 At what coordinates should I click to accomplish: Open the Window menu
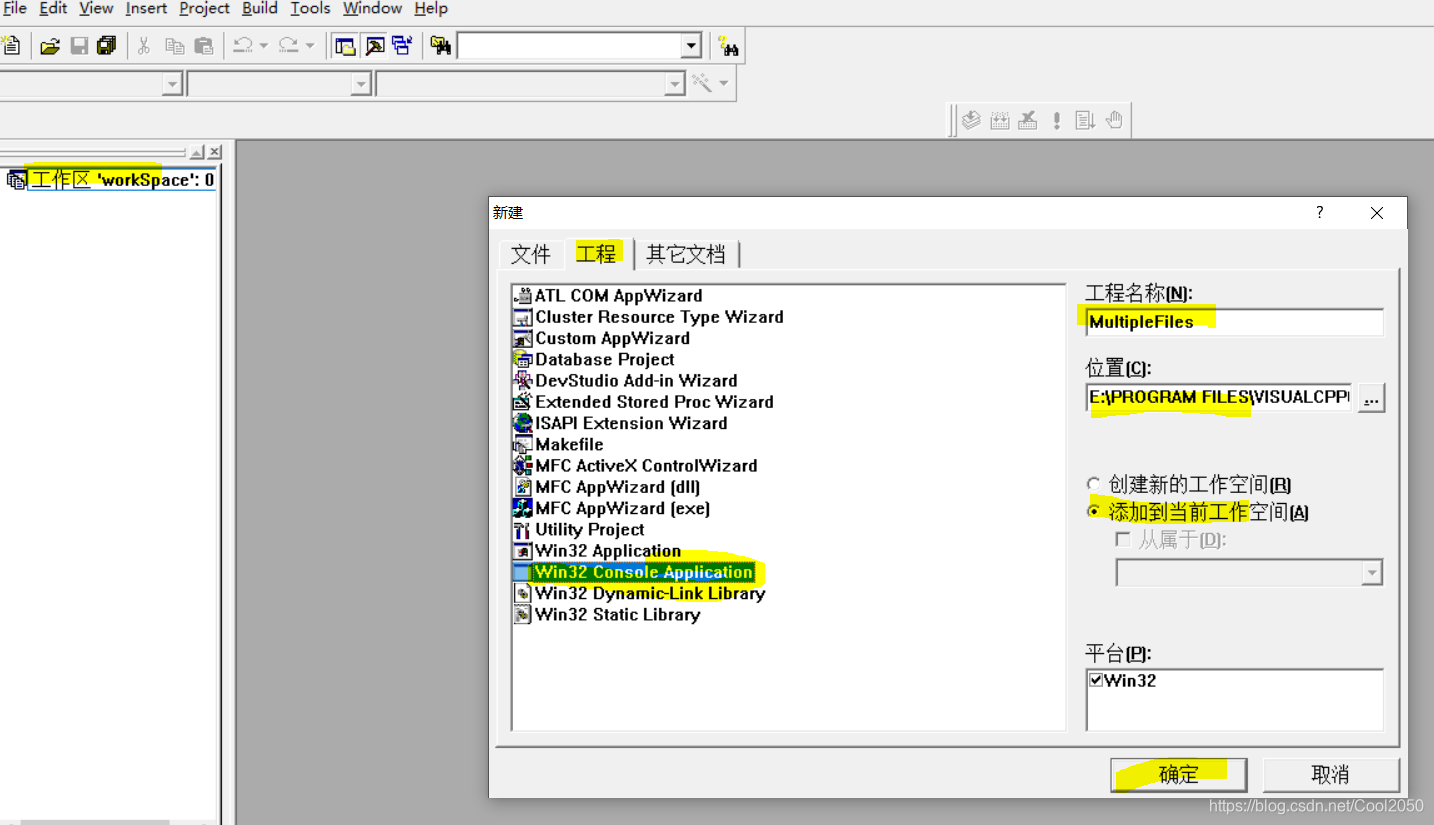(372, 9)
